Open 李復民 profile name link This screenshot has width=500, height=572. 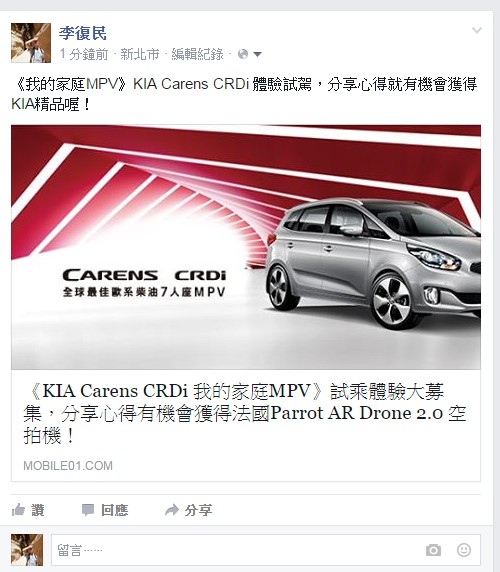[x=83, y=33]
